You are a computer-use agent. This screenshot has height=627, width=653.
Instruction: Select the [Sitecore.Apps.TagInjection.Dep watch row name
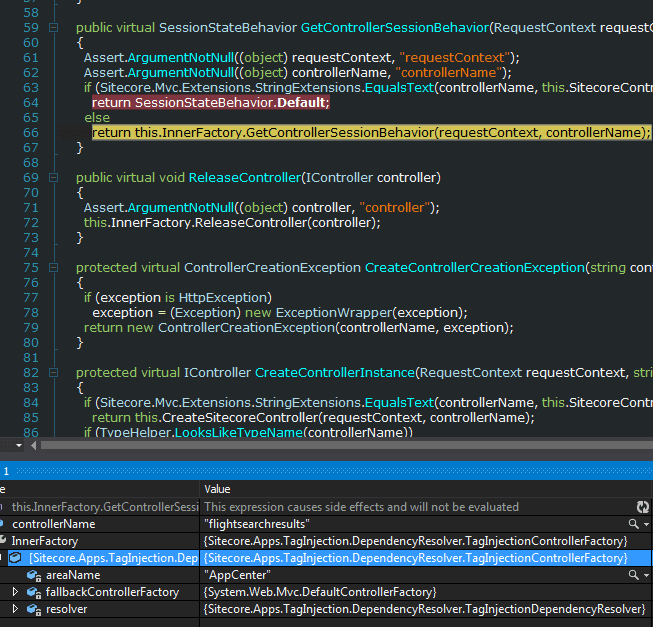(113, 558)
